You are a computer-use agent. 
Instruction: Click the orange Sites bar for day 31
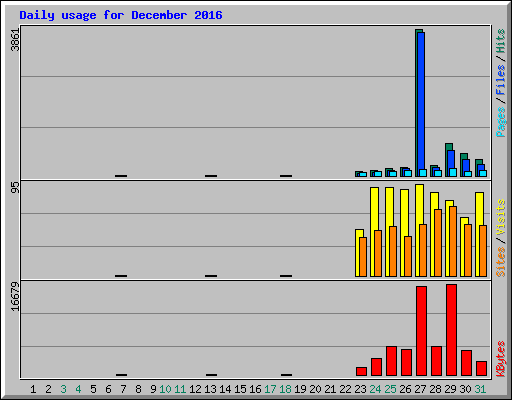[483, 251]
